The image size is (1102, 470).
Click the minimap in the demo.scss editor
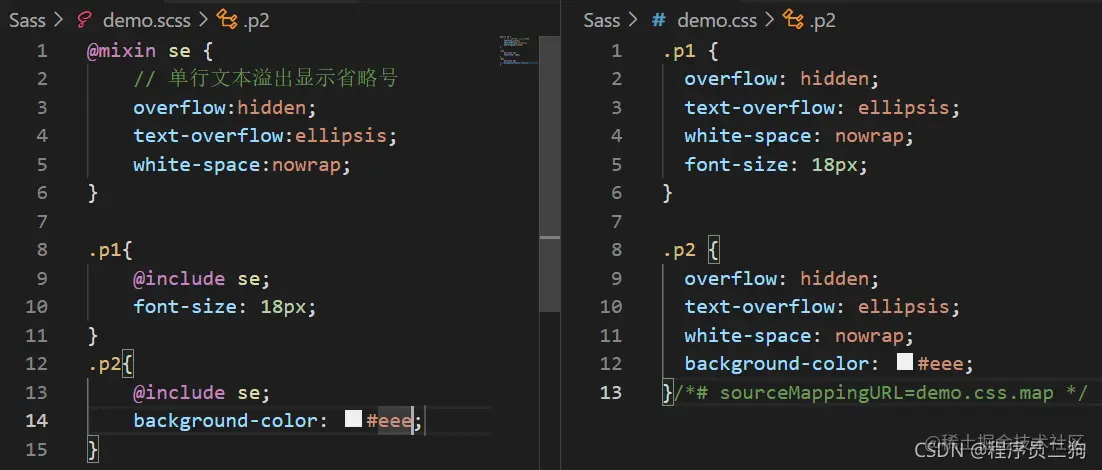[518, 51]
